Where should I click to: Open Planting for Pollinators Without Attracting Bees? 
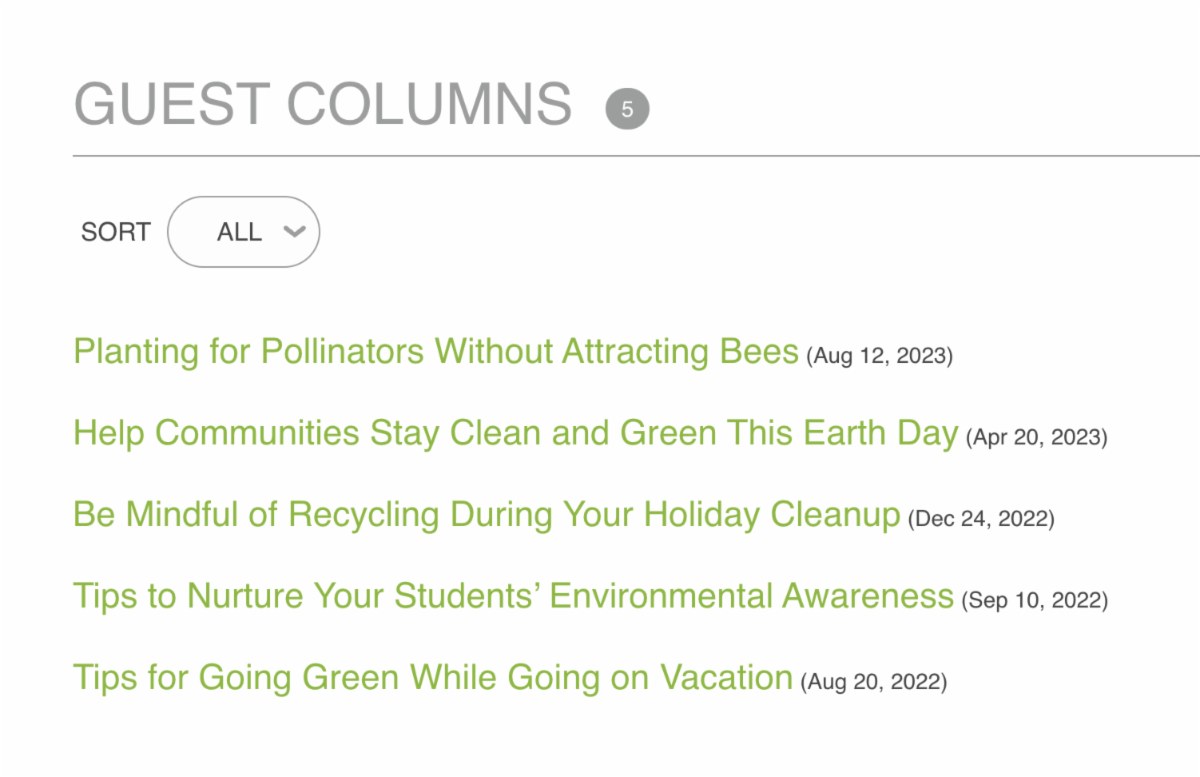(x=435, y=352)
